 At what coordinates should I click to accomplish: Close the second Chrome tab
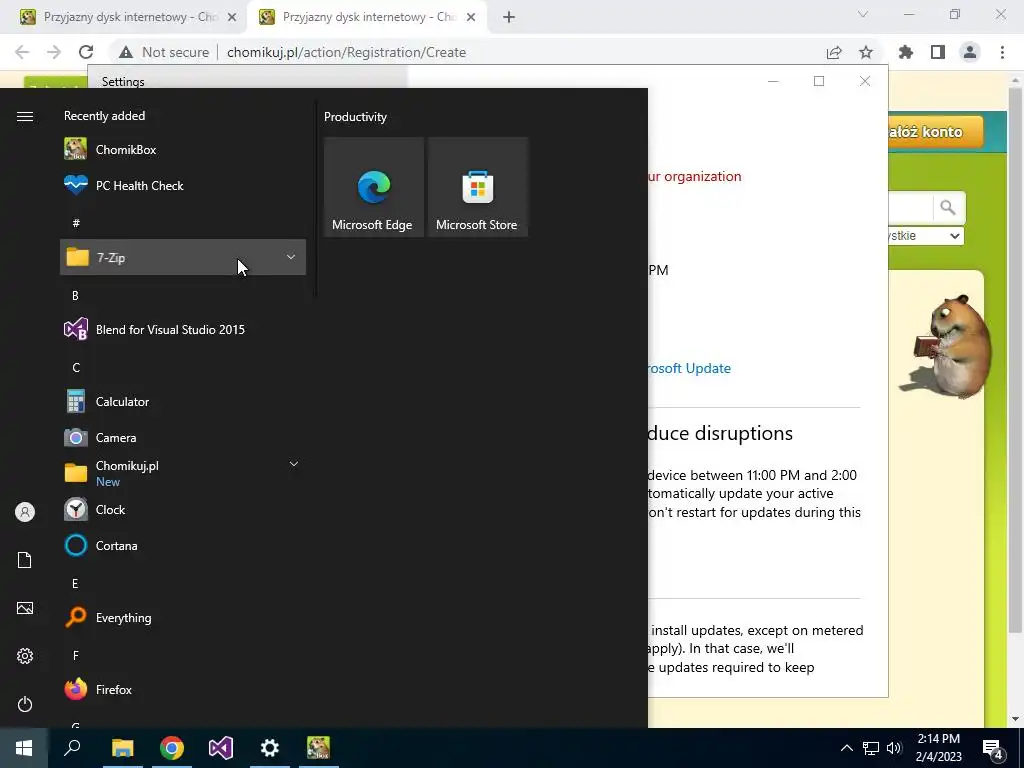pos(471,18)
